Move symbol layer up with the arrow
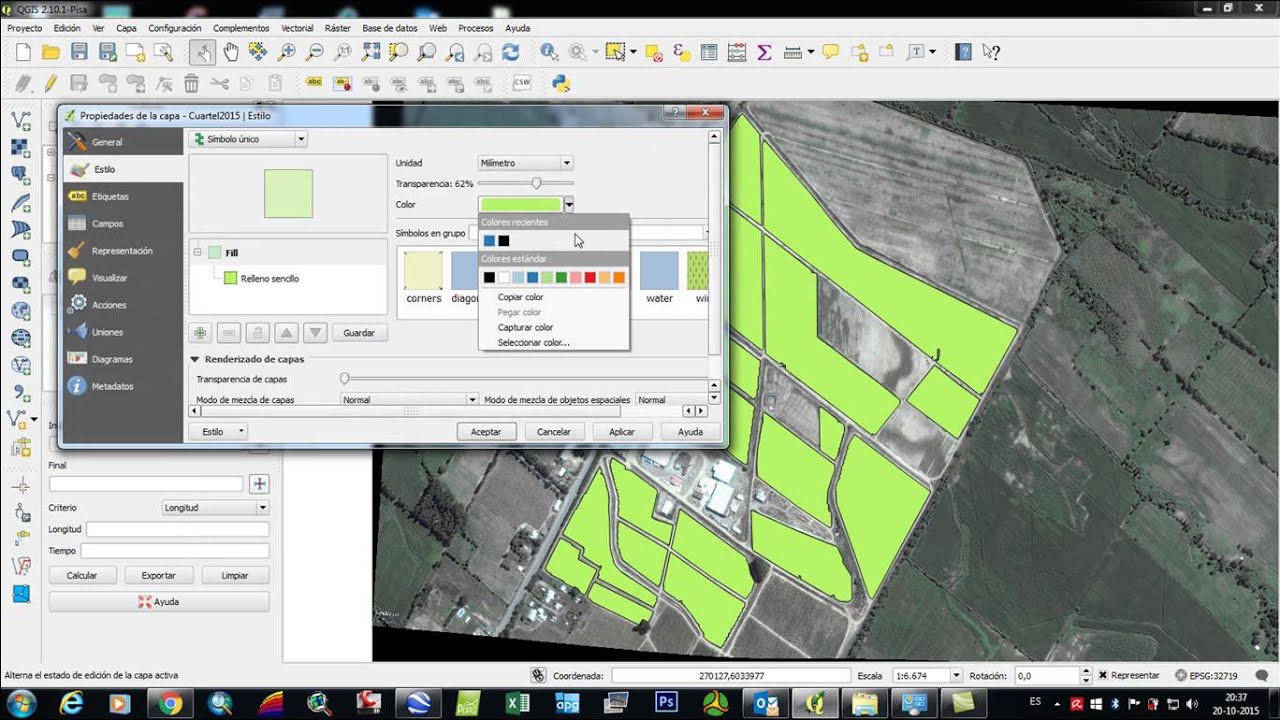 coord(286,333)
